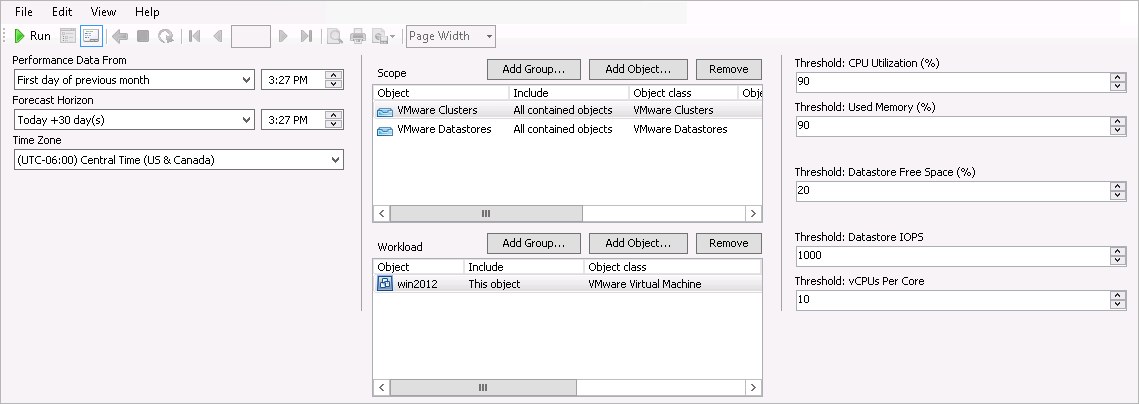Viewport: 1139px width, 404px height.
Task: Click the Datastore IOPS threshold field
Action: coord(952,256)
